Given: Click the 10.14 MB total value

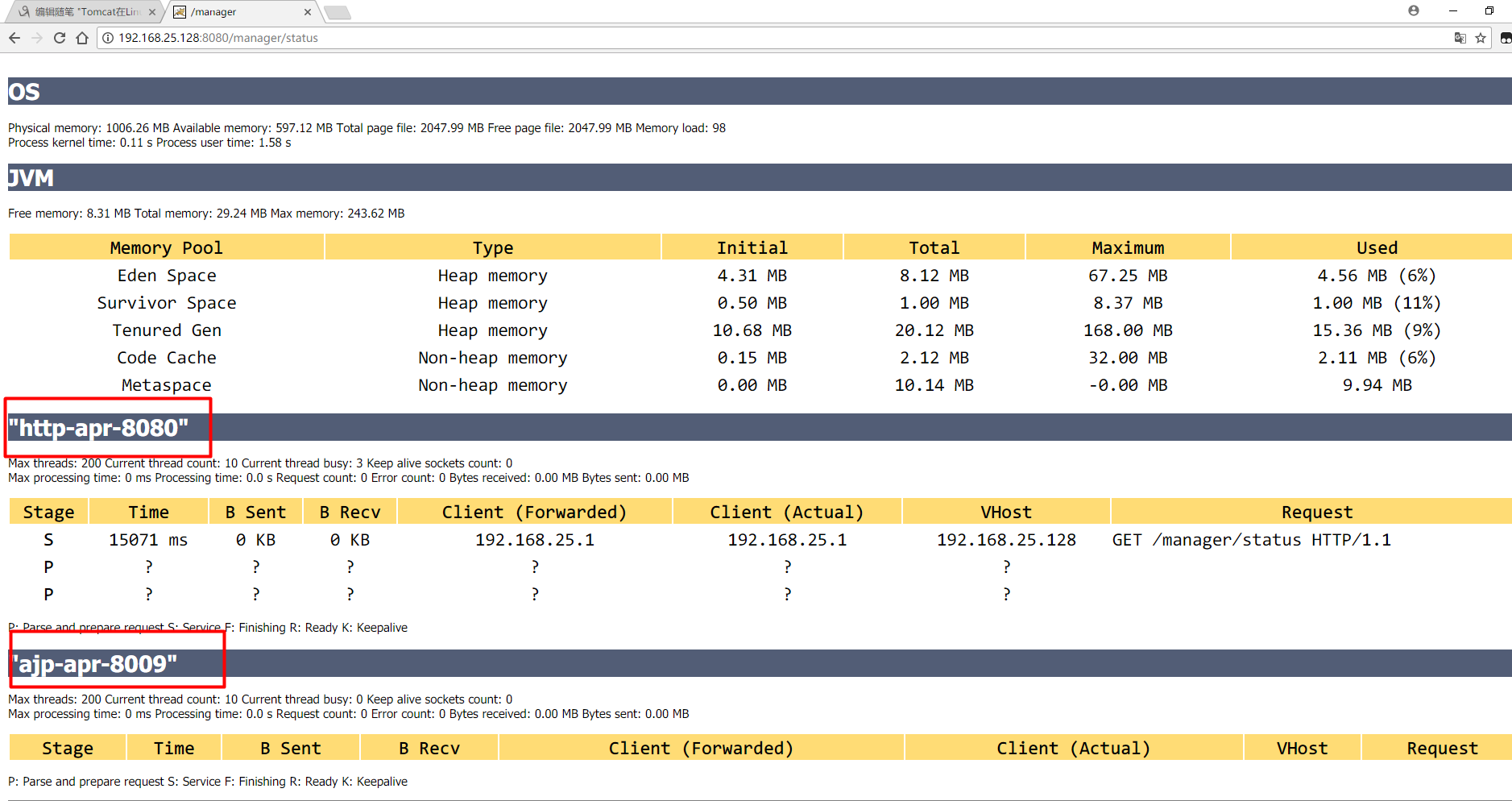Looking at the screenshot, I should click(x=934, y=385).
